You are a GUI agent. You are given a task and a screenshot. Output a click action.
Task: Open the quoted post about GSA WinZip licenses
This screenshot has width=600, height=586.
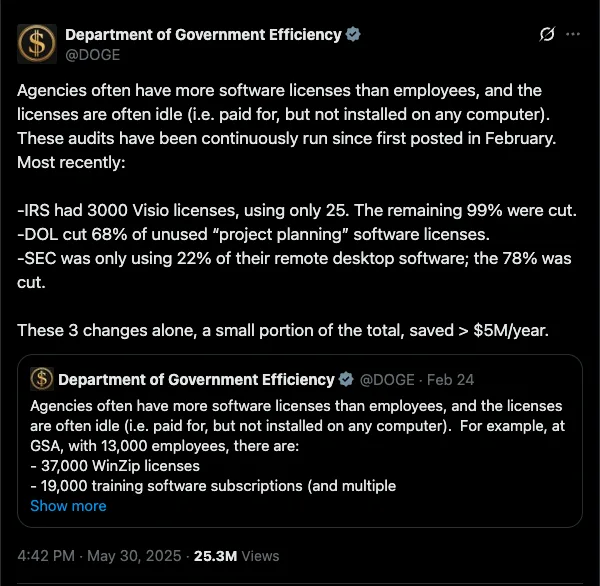300,445
